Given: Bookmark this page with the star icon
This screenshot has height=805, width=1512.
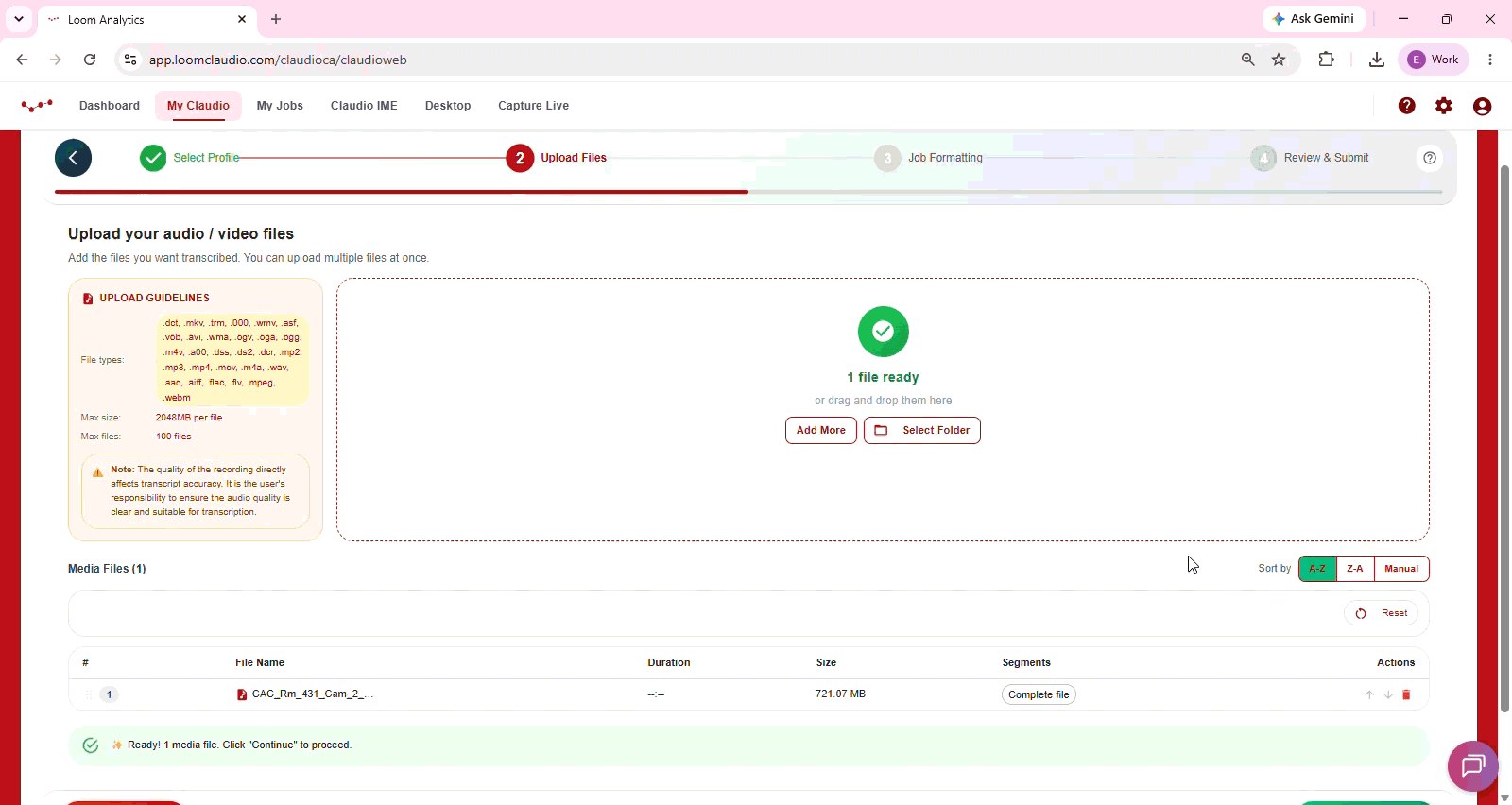Looking at the screenshot, I should (x=1279, y=60).
